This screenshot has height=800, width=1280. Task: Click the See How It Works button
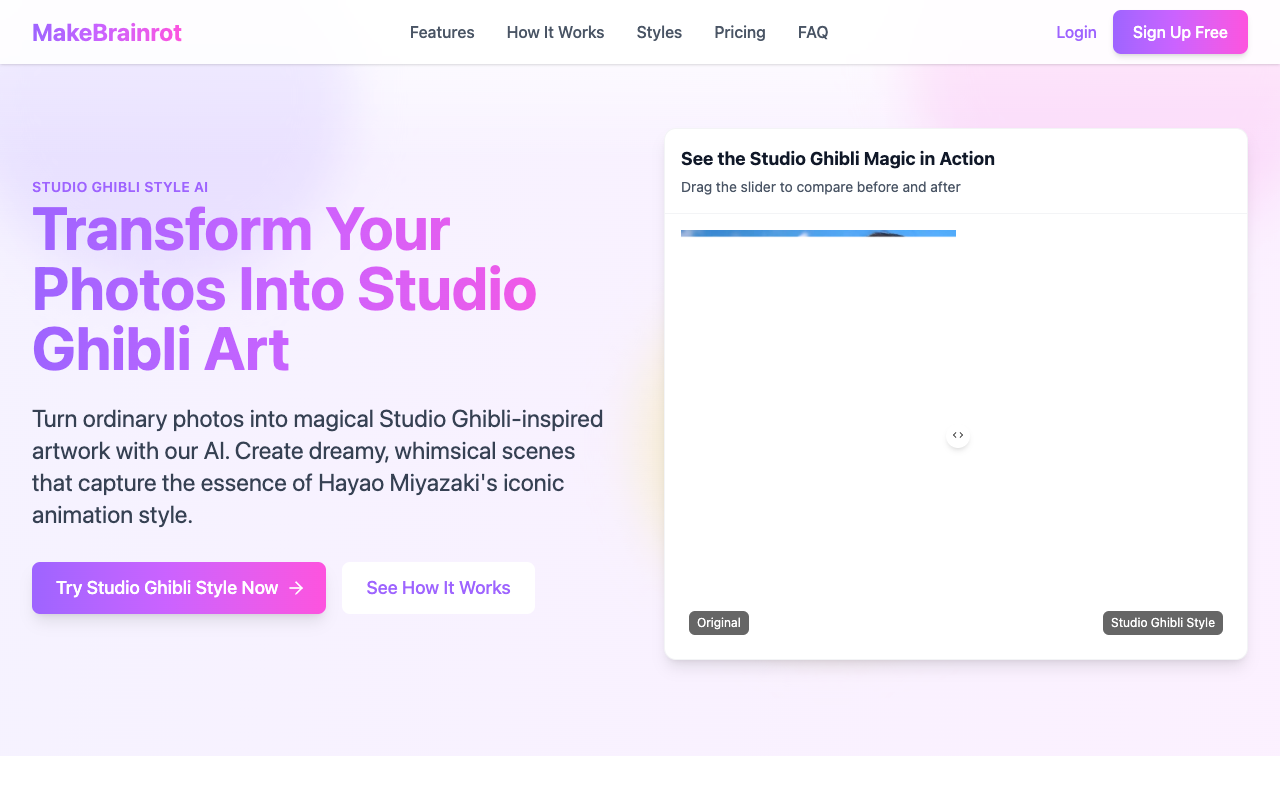pos(438,588)
